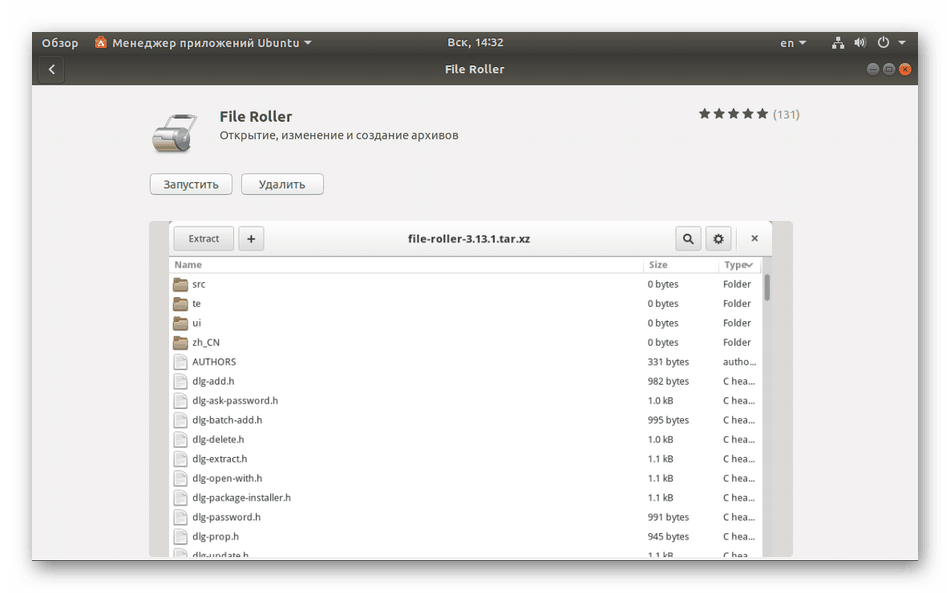Go back with the header back arrow
The height and width of the screenshot is (593, 950).
coord(51,70)
